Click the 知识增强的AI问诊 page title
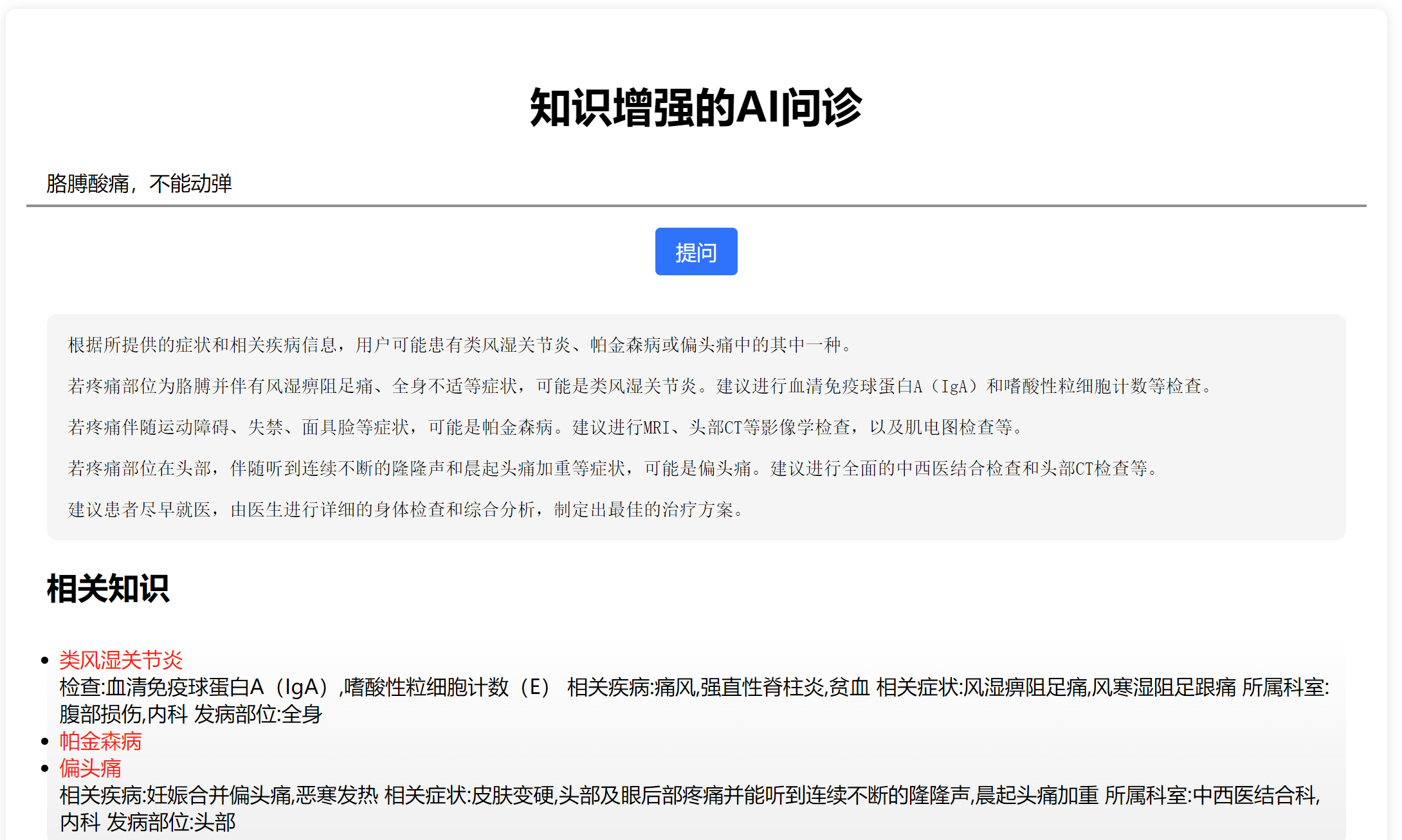The image size is (1402, 840). coord(696,107)
